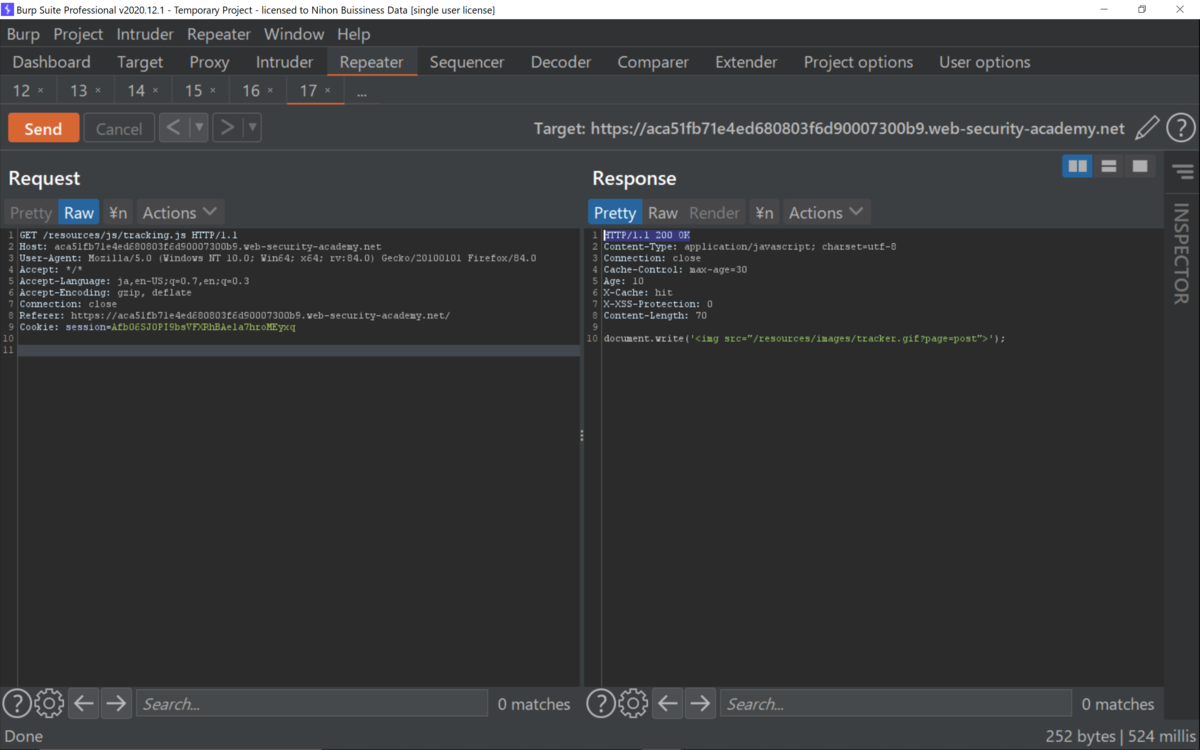The height and width of the screenshot is (750, 1200).
Task: Close Repeater tab 16
Action: click(x=270, y=91)
